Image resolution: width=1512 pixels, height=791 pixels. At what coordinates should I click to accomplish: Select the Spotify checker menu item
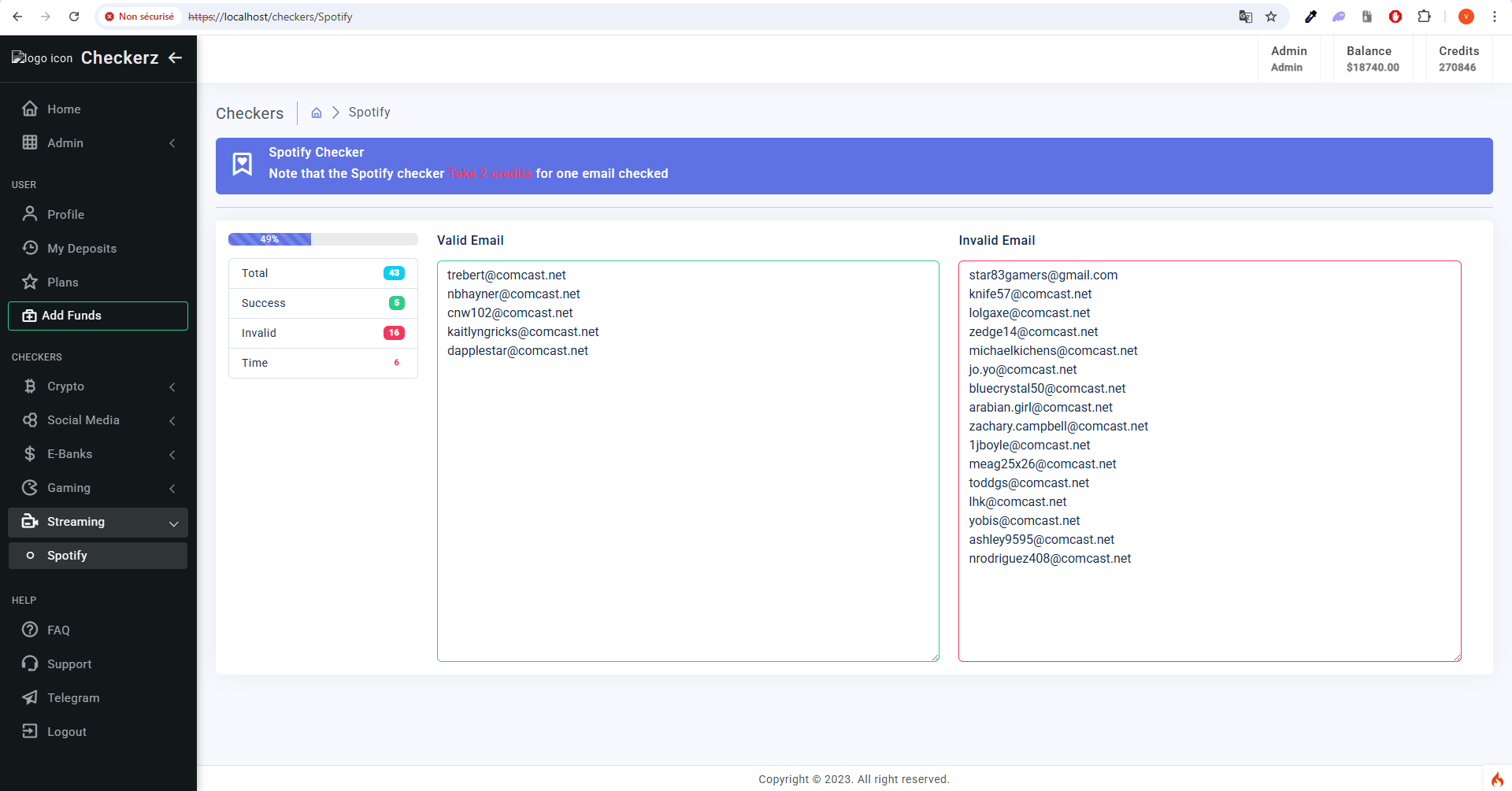click(98, 555)
